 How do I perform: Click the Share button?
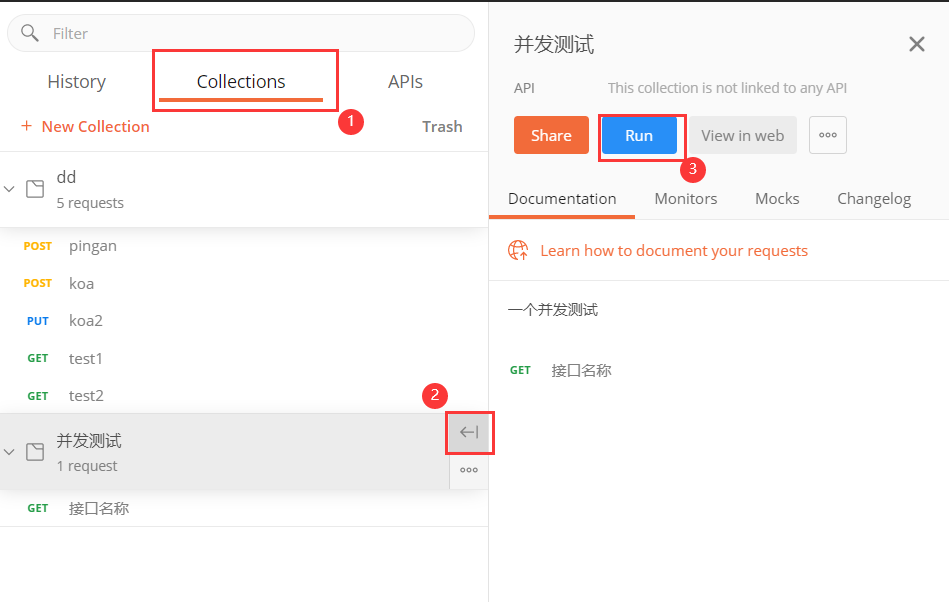(551, 135)
